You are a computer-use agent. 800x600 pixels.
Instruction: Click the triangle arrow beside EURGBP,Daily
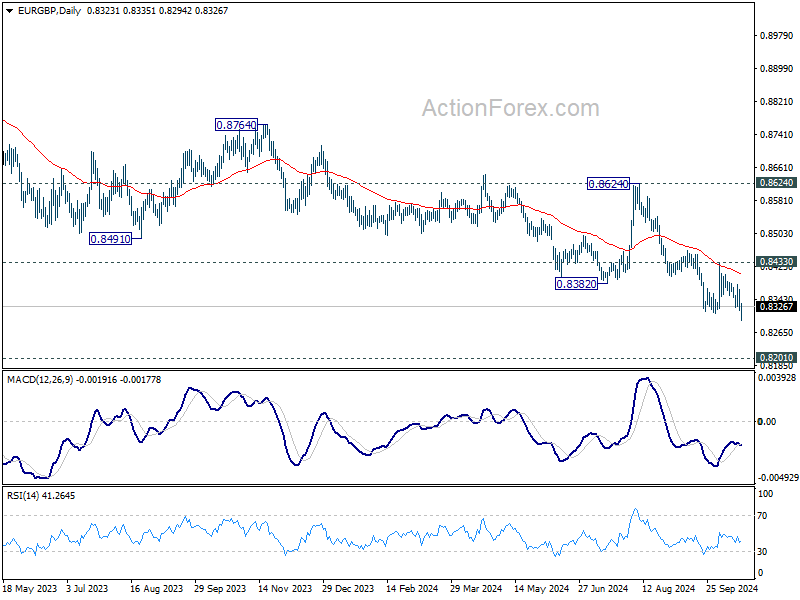click(9, 11)
